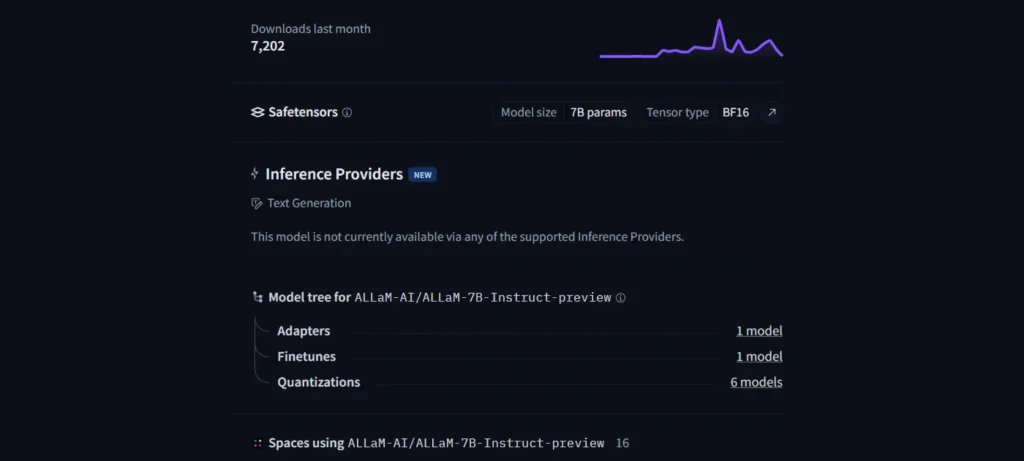Click the NEW badge beside Inference Providers
1024x461 pixels.
(x=423, y=174)
